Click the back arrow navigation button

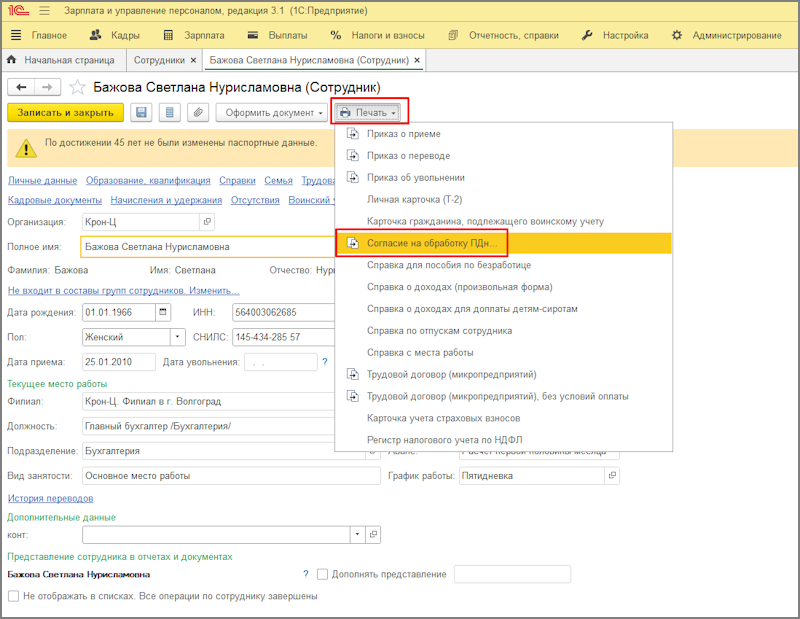pos(21,87)
